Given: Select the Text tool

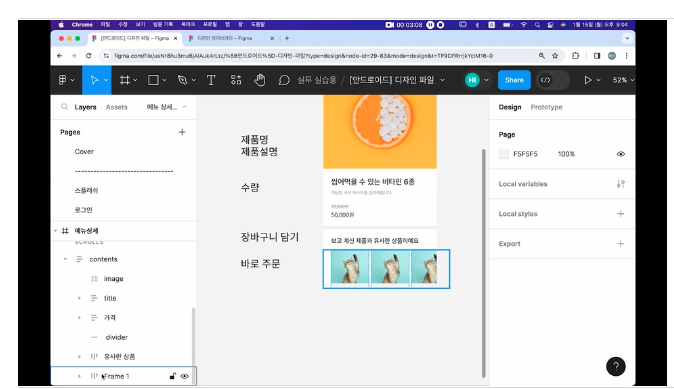Looking at the screenshot, I should coord(211,80).
